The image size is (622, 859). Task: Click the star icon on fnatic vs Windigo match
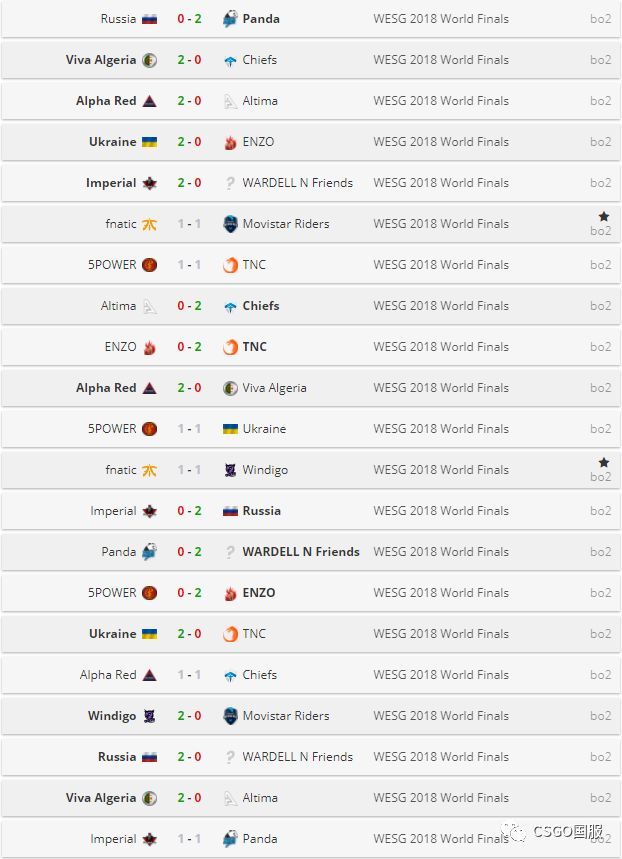tap(603, 462)
